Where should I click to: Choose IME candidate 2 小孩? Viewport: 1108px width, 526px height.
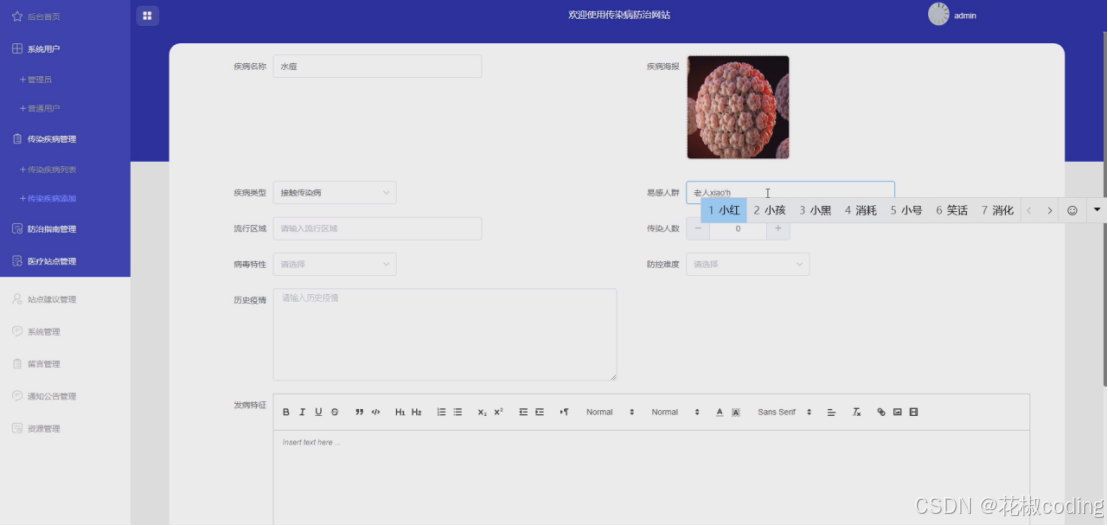(x=770, y=211)
